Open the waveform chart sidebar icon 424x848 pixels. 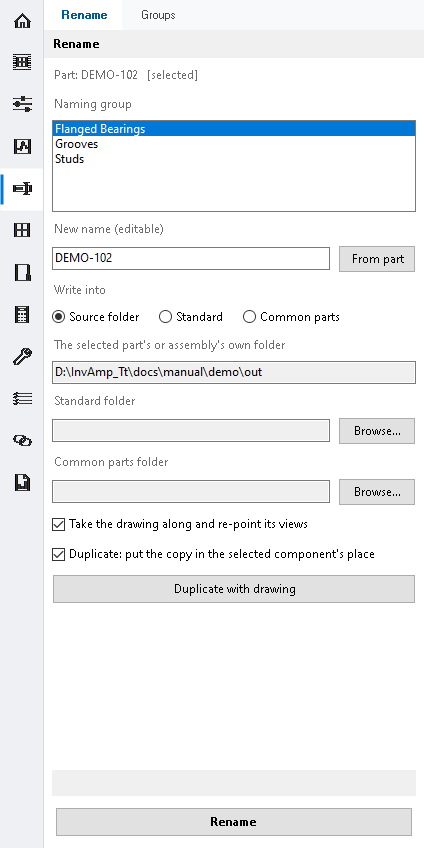(x=22, y=146)
